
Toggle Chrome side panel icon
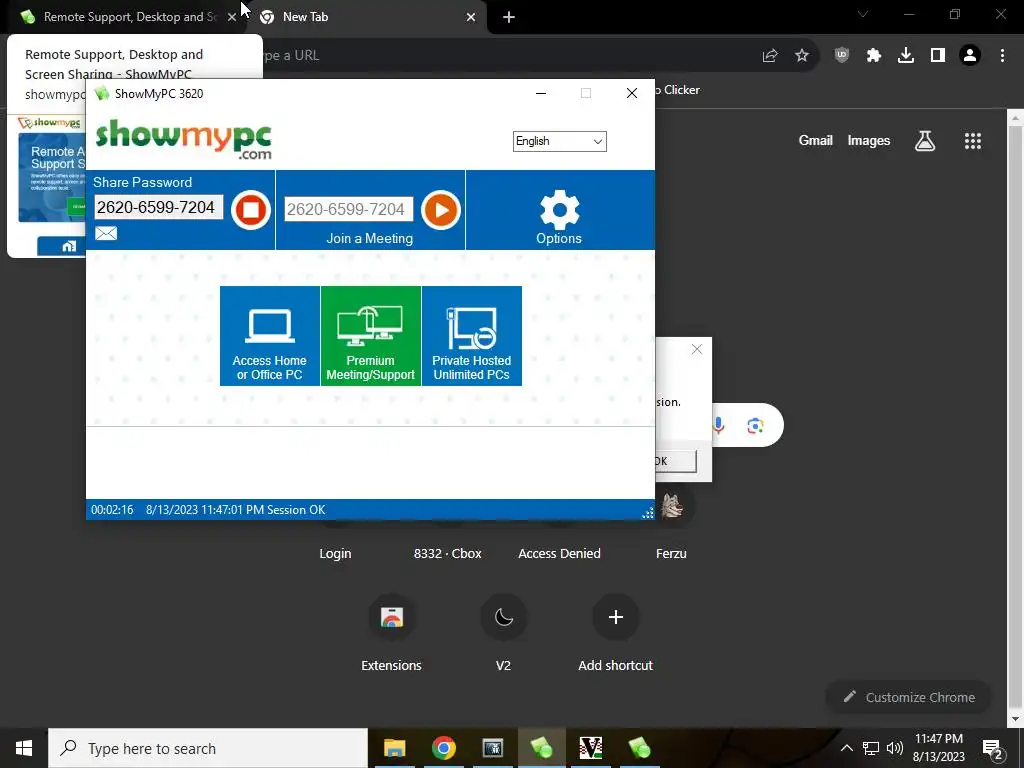coord(938,56)
